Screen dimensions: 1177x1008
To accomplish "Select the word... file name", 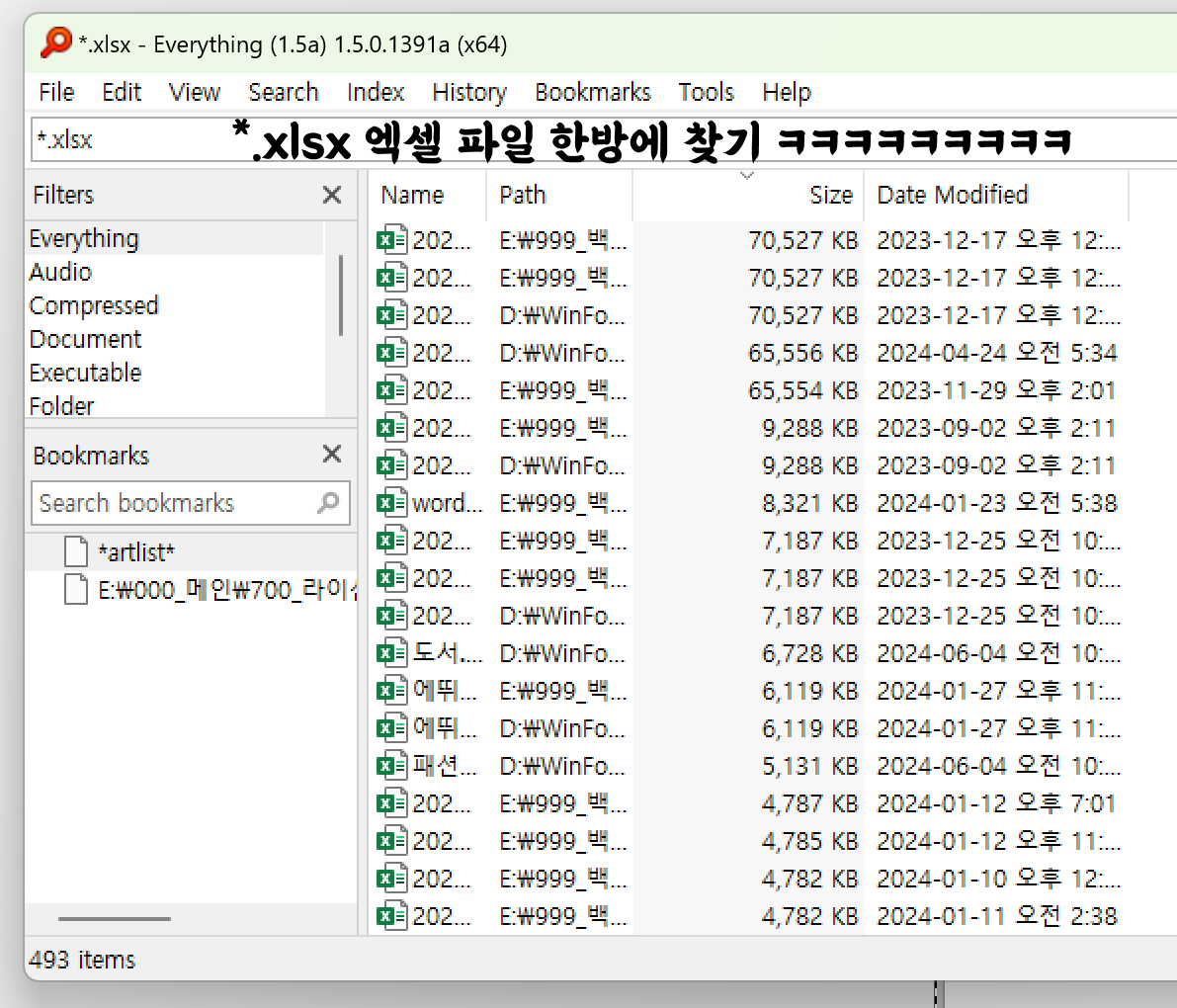I will (x=448, y=503).
